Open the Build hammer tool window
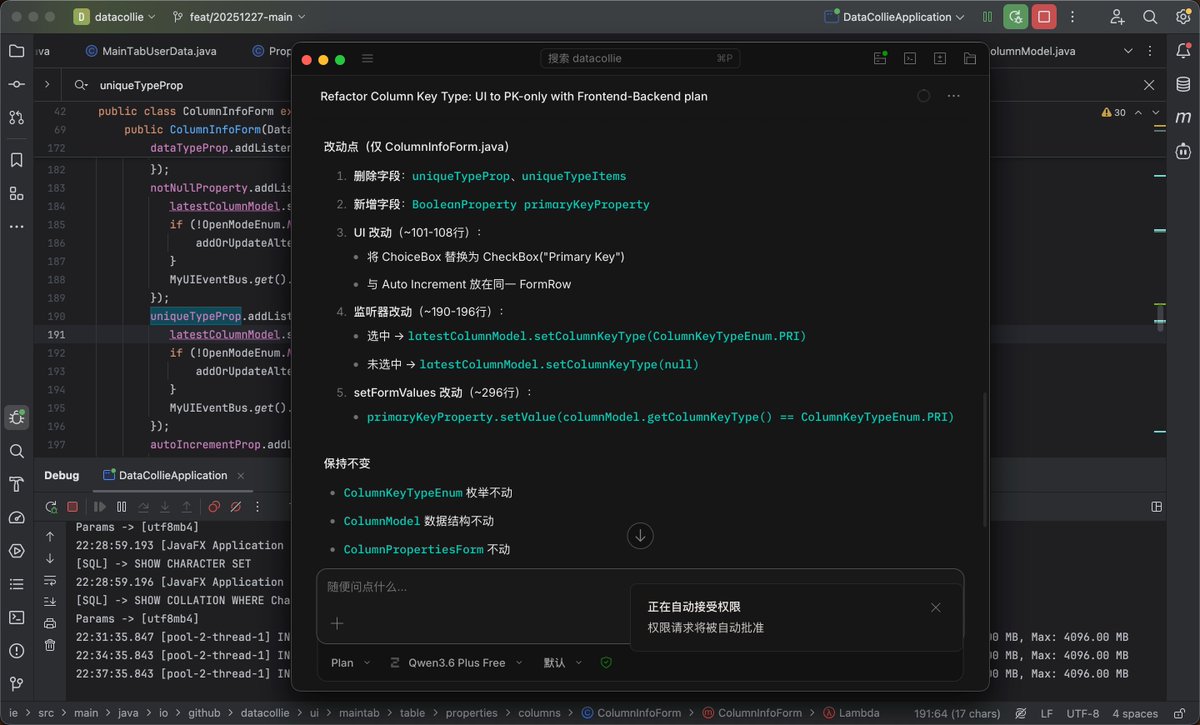This screenshot has height=725, width=1200. 16,484
